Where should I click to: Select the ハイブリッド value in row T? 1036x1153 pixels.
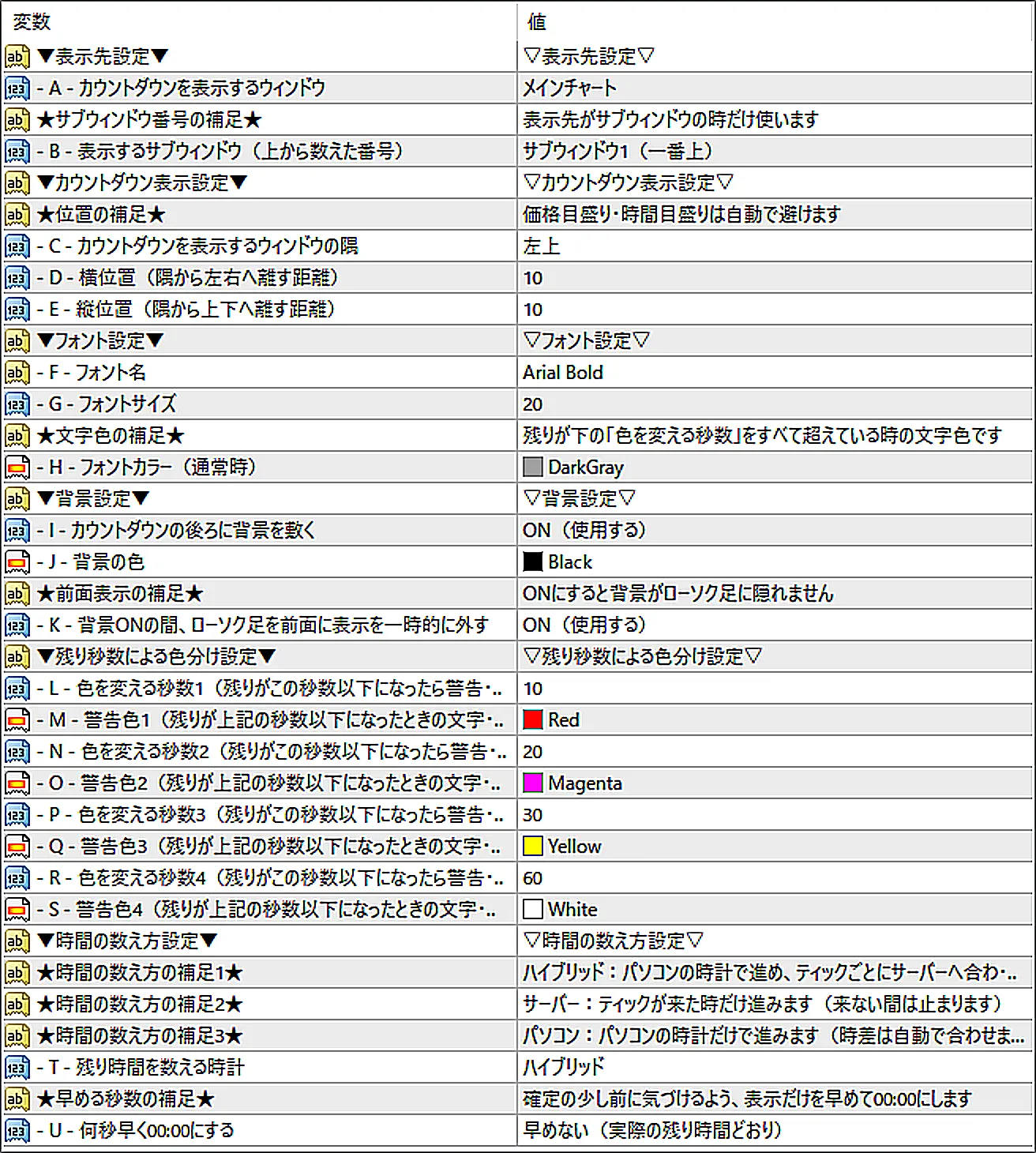564,1068
